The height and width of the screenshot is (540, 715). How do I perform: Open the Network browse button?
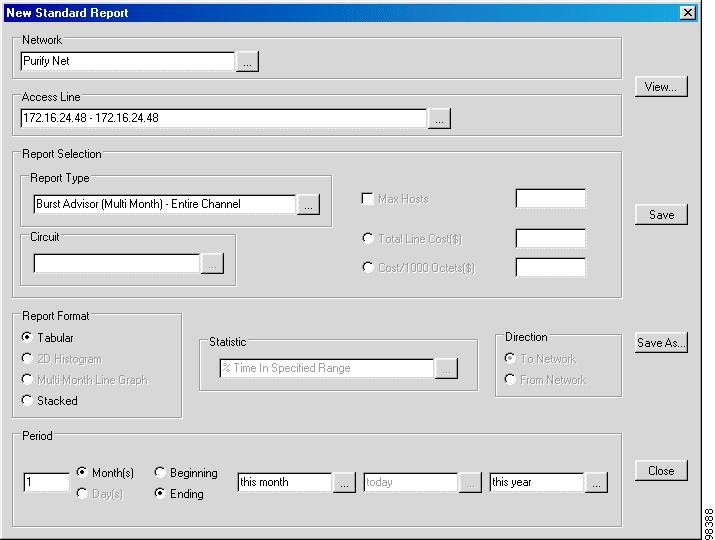coord(247,61)
